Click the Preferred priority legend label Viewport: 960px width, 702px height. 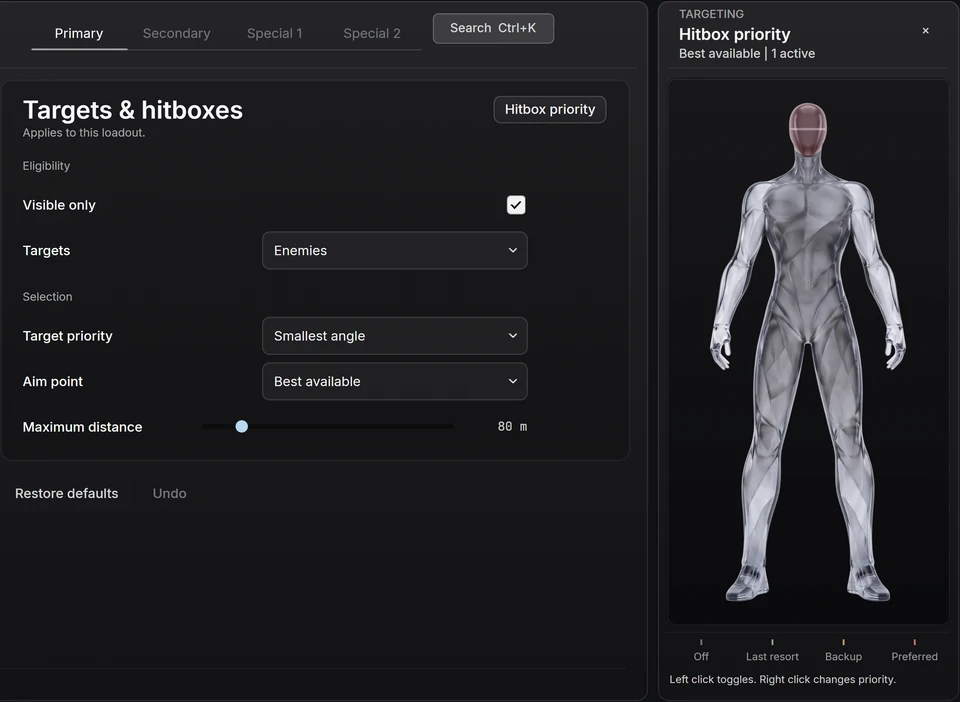[x=914, y=656]
